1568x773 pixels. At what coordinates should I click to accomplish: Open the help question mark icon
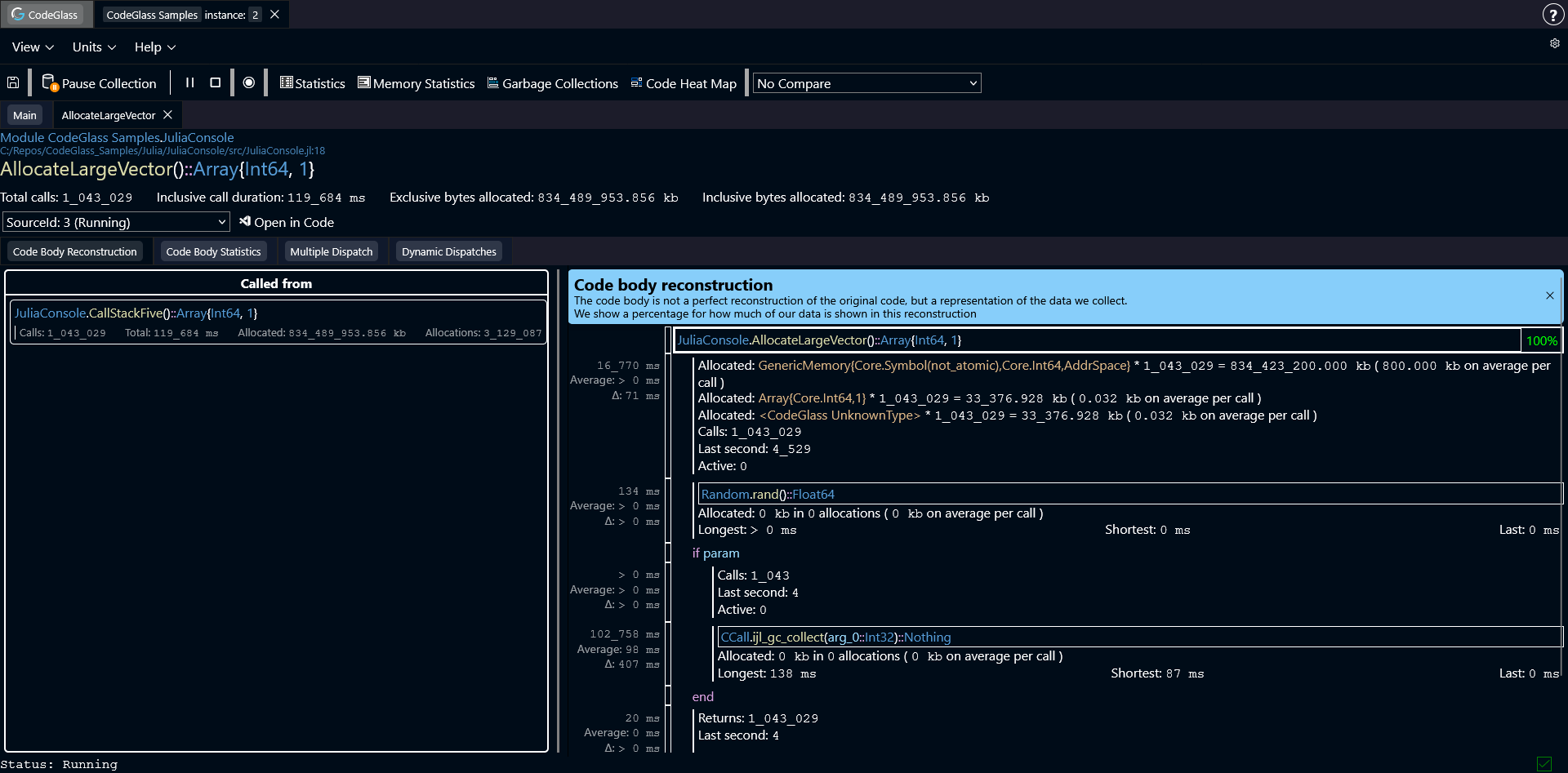coord(1552,15)
